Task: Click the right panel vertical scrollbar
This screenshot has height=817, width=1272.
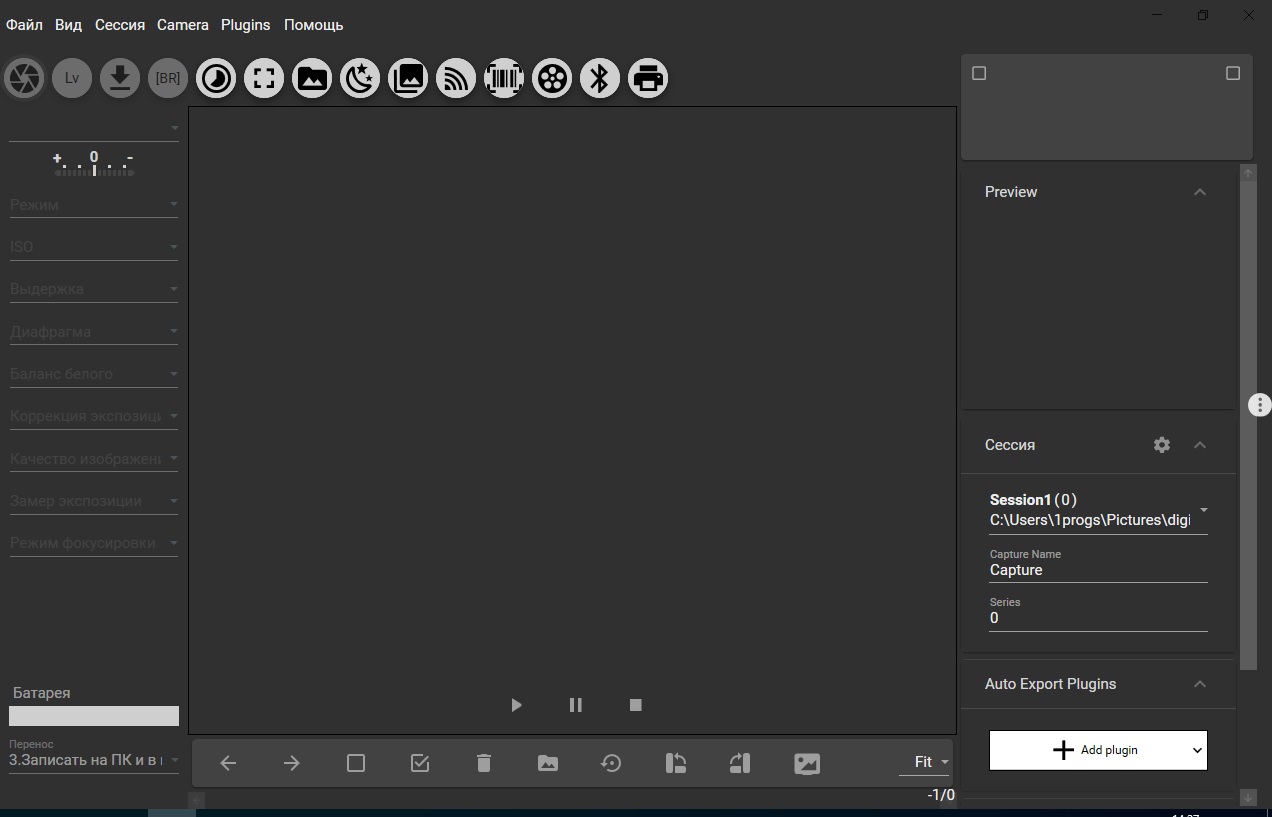Action: click(x=1248, y=425)
